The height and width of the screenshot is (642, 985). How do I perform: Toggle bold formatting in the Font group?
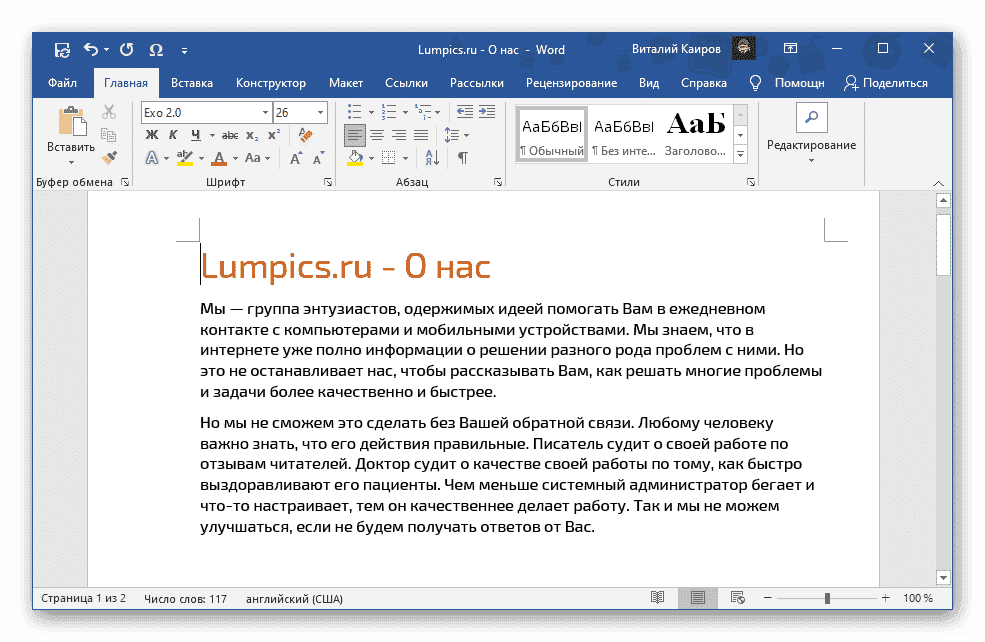[x=153, y=134]
